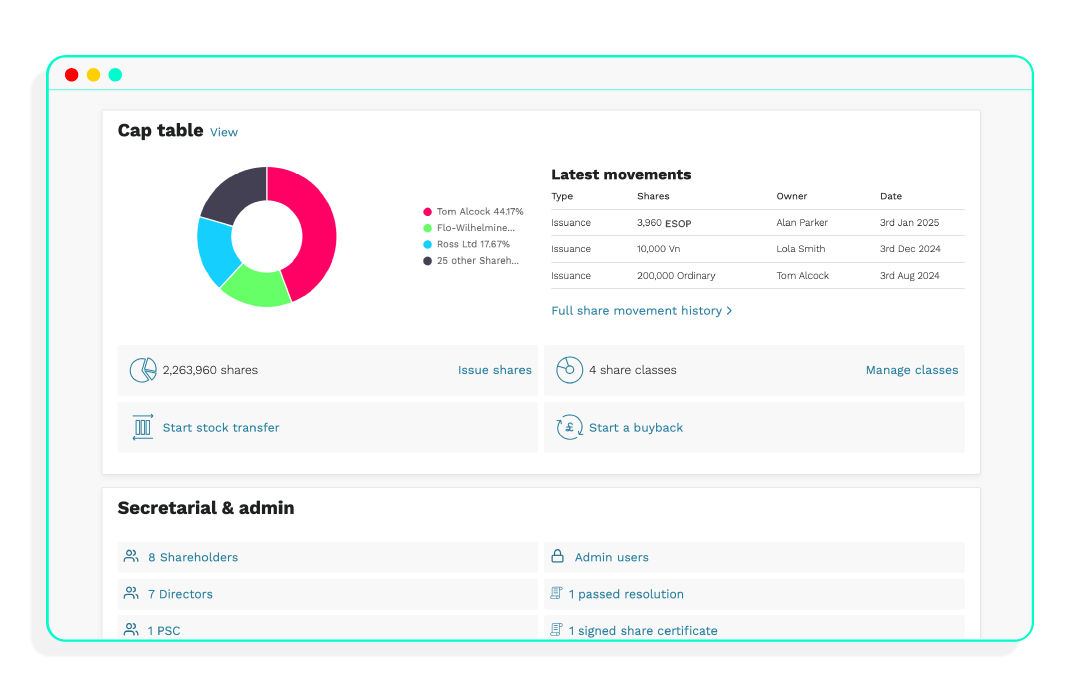Click the pink Tom Alcock donut segment
Viewport: 1080px width, 697px height.
point(315,231)
